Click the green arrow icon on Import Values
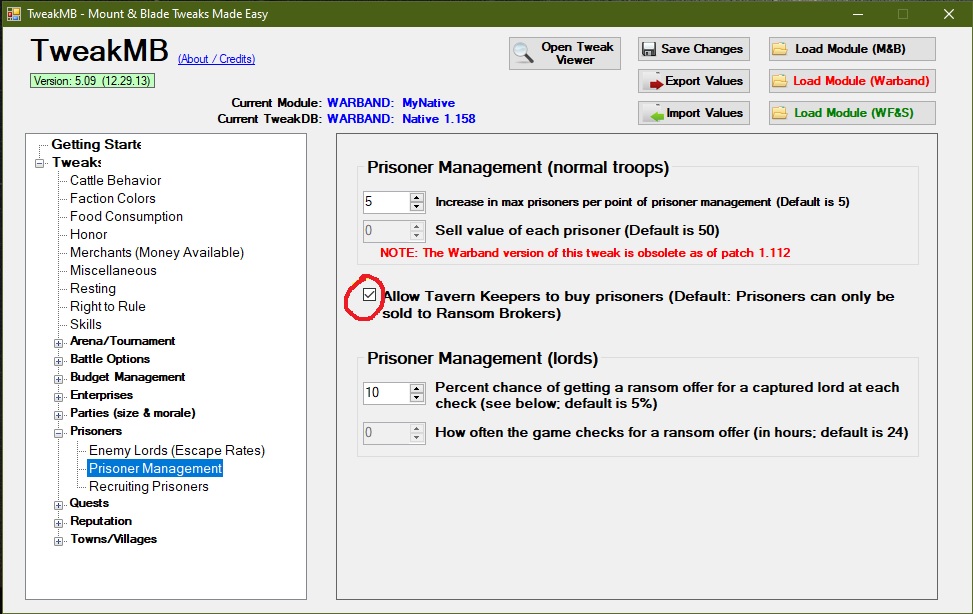The height and width of the screenshot is (614, 973). 656,114
